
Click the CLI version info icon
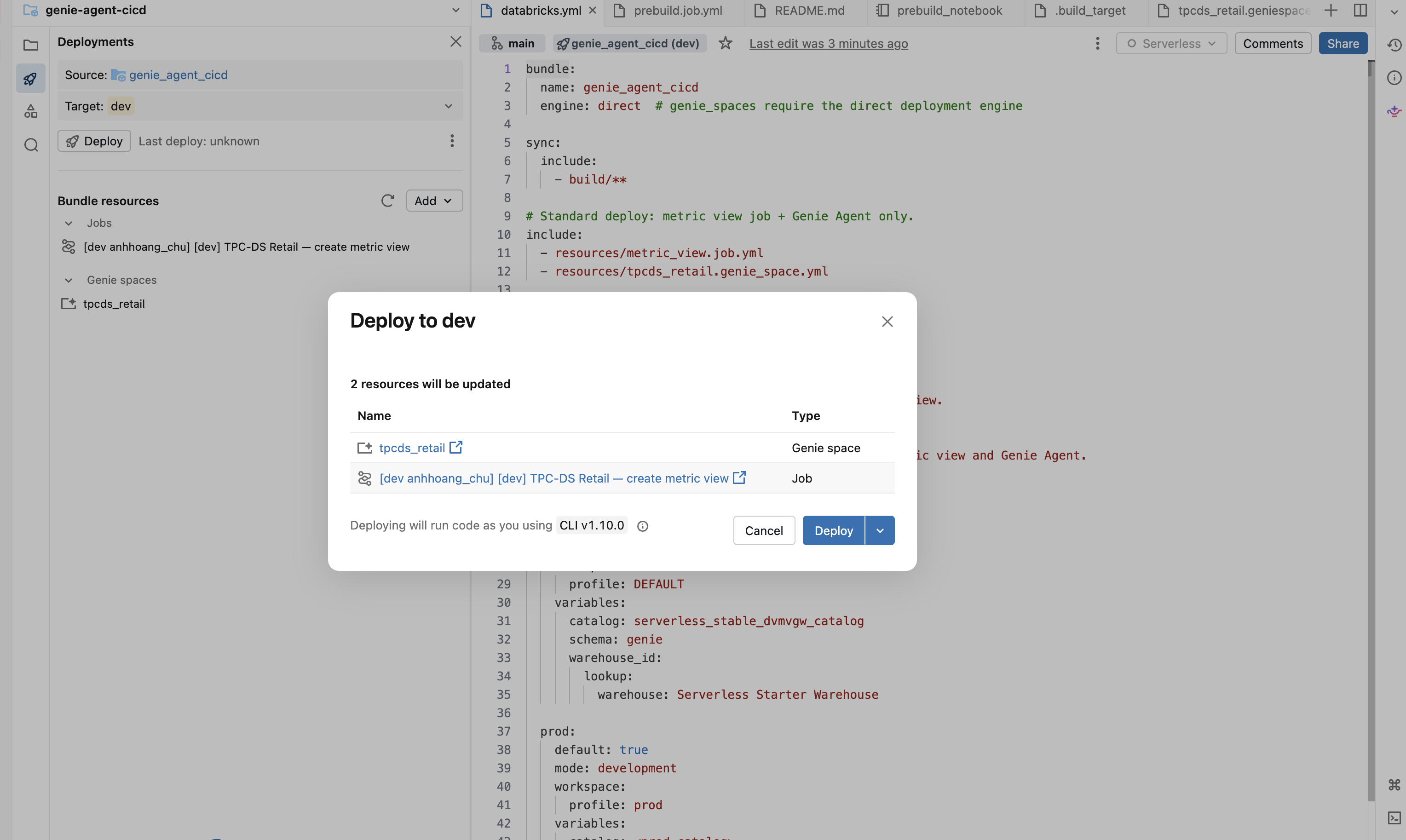(x=642, y=526)
